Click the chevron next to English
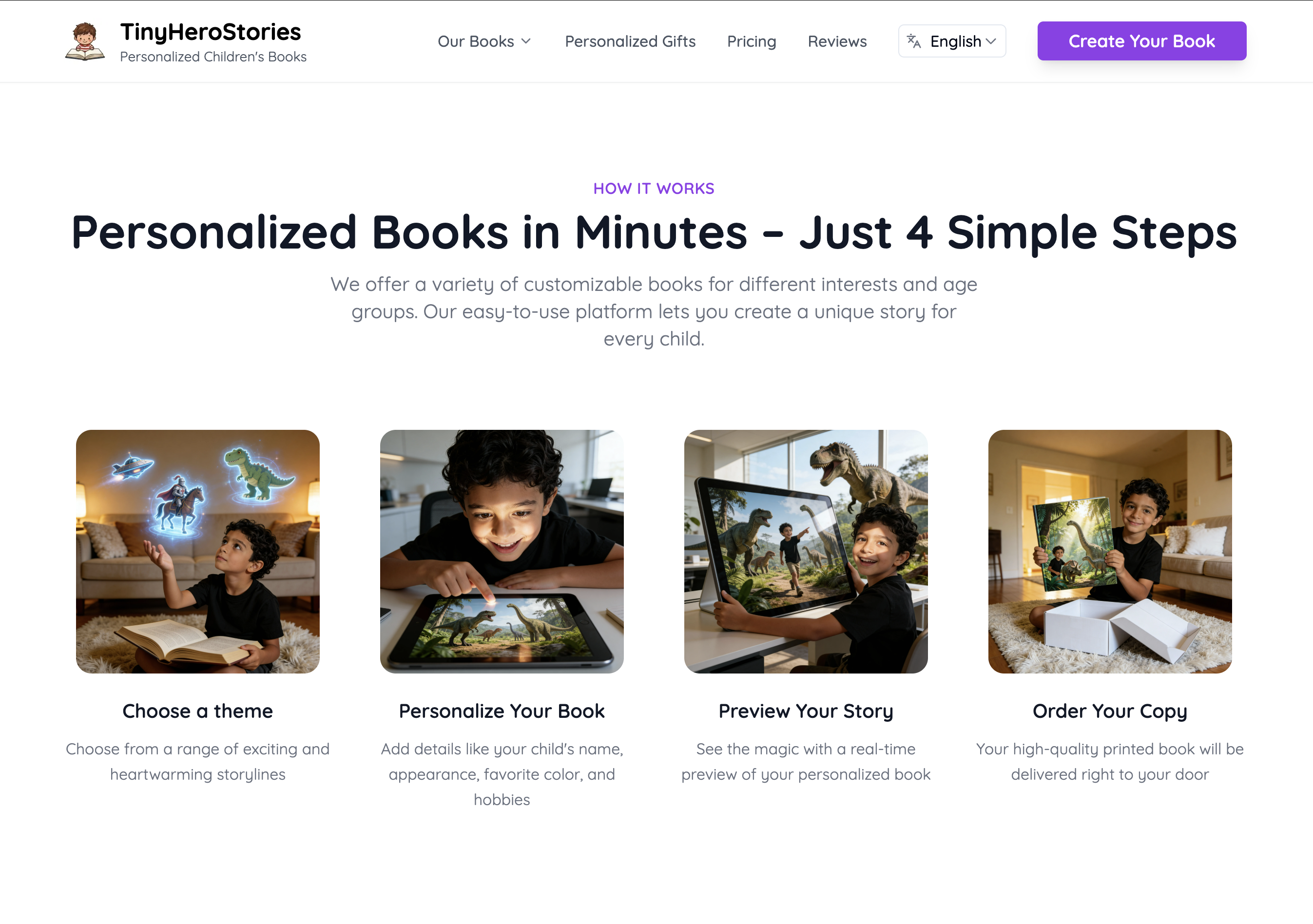 tap(992, 41)
